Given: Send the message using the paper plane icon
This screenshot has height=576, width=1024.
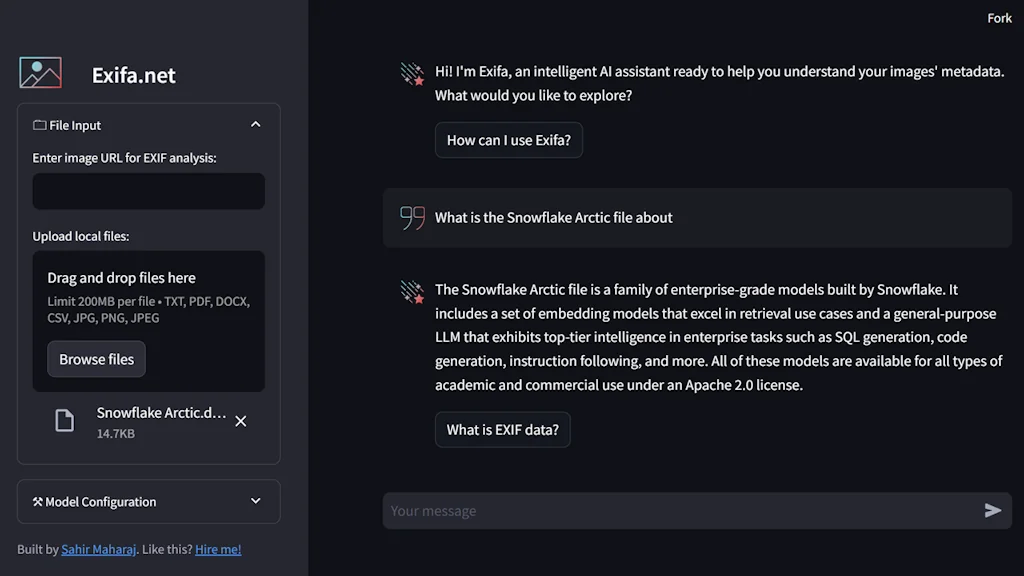Looking at the screenshot, I should [x=993, y=510].
